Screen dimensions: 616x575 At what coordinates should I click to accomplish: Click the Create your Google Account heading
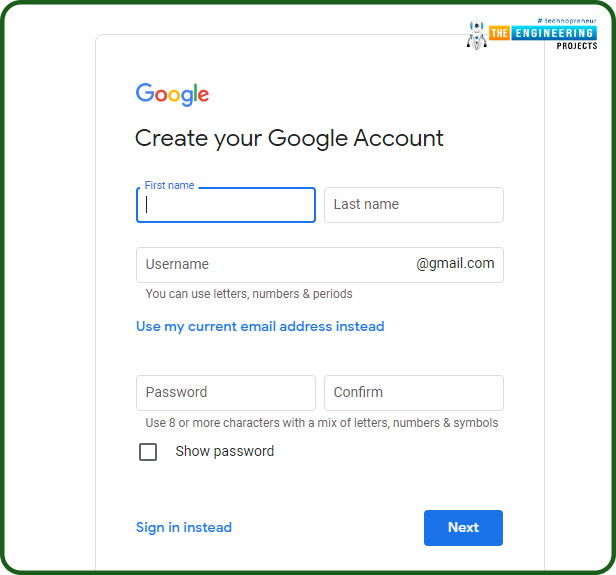point(289,139)
